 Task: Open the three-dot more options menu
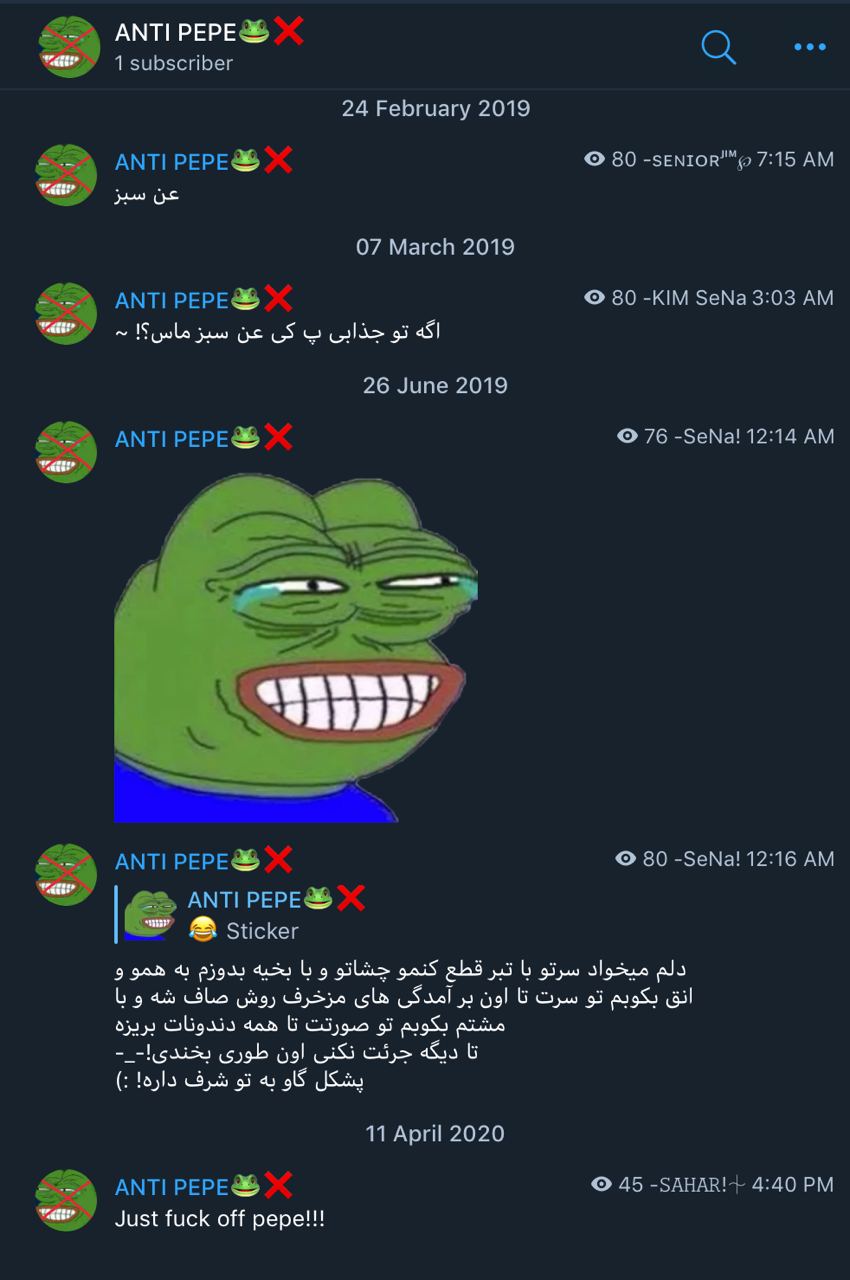tap(809, 47)
